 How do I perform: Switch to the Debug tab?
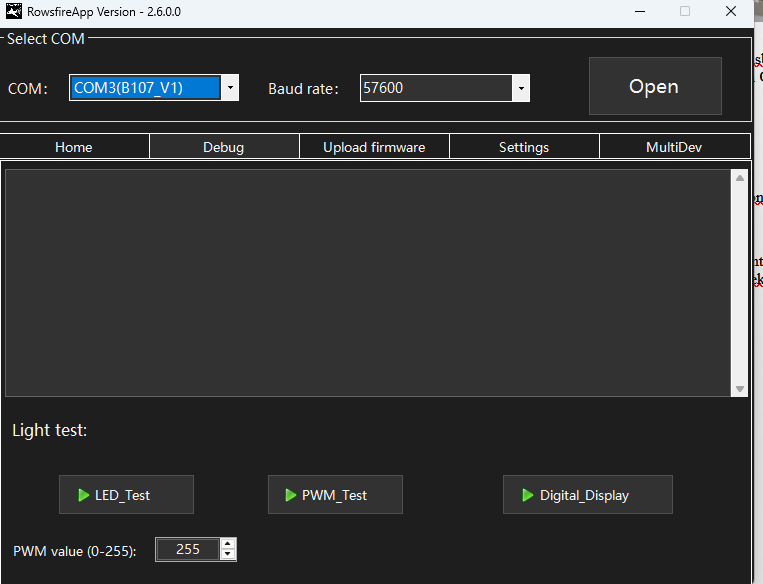point(224,147)
